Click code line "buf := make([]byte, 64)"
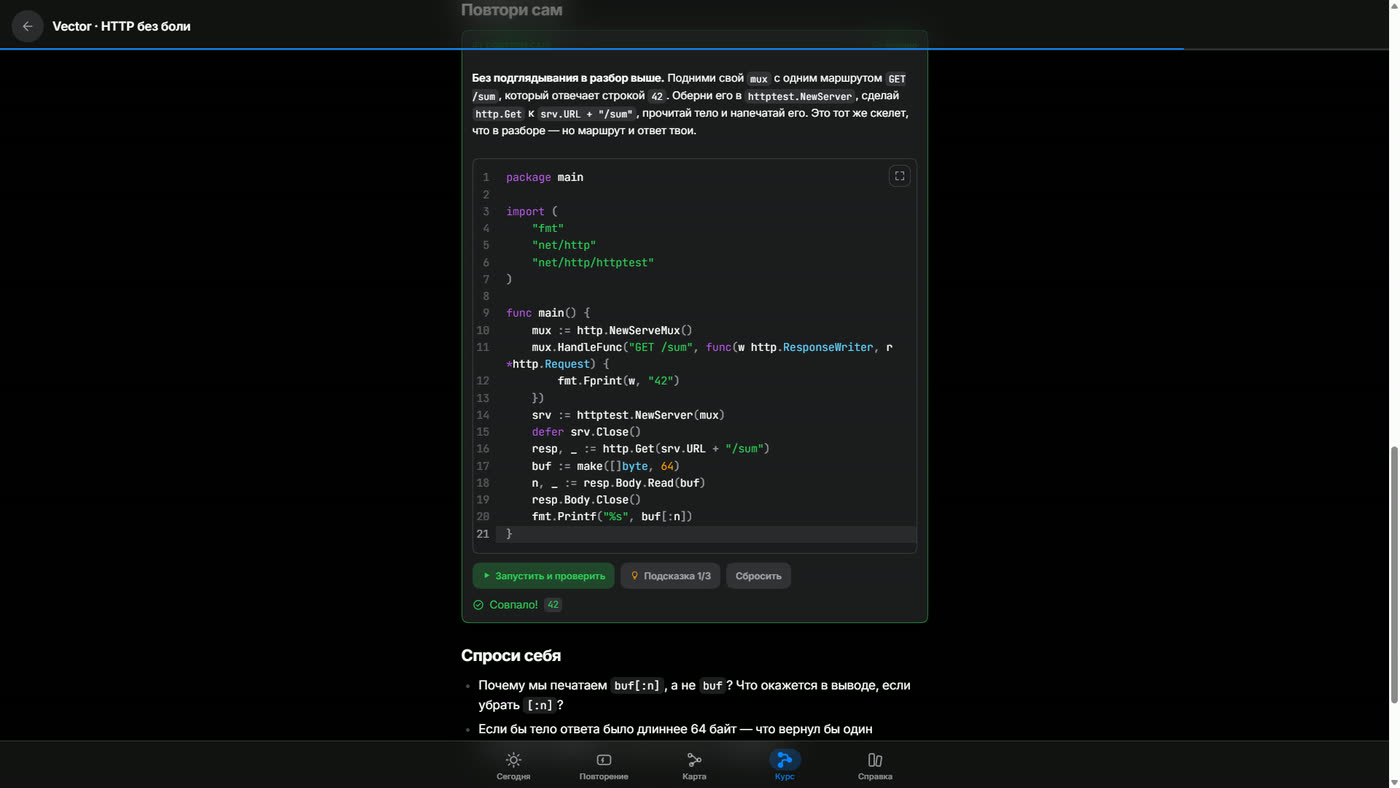 coord(606,466)
